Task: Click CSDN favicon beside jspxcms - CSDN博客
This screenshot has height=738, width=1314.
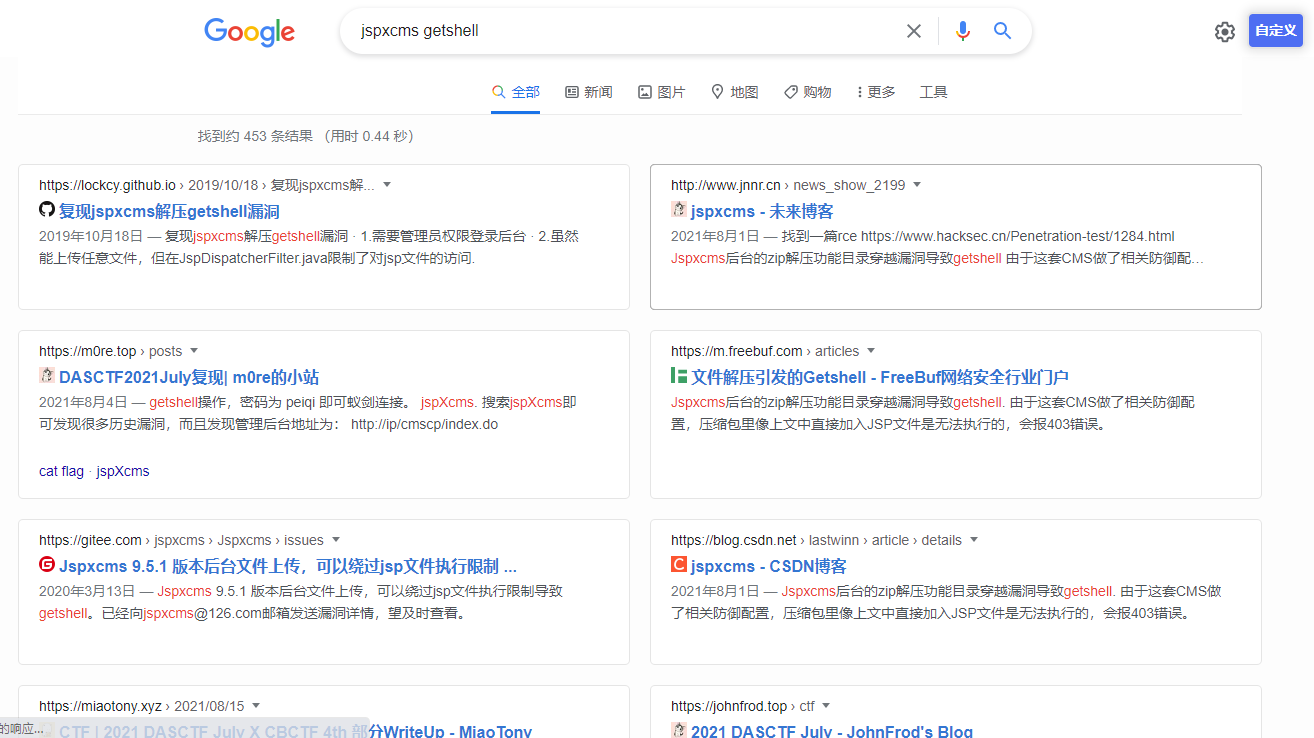Action: click(679, 565)
